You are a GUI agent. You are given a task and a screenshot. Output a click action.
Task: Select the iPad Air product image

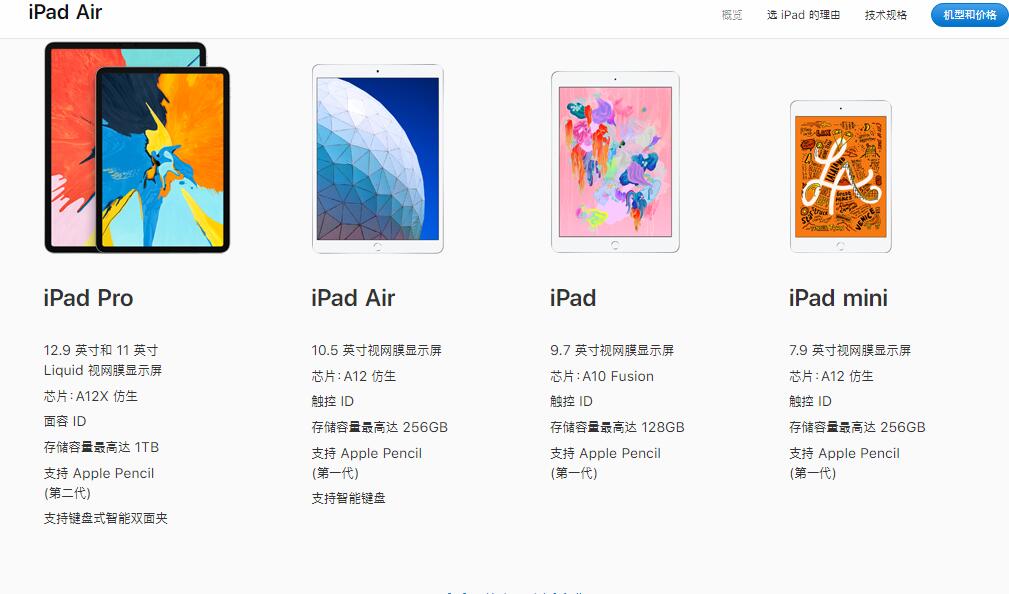(x=378, y=158)
